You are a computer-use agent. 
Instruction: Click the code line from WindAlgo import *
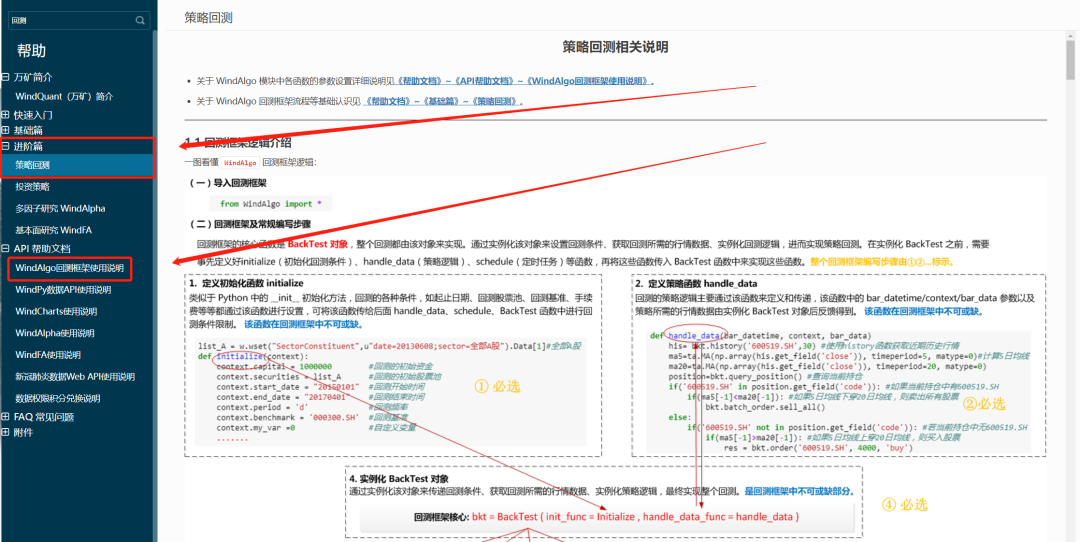pyautogui.click(x=271, y=204)
